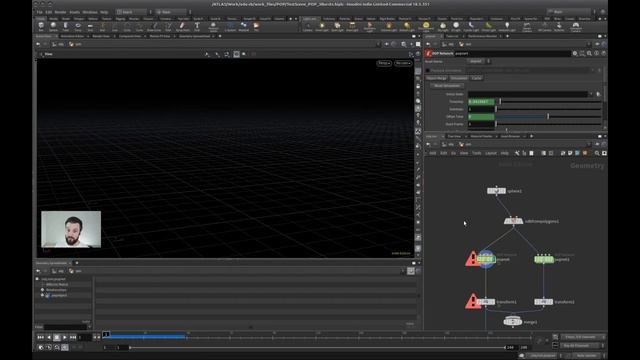Image resolution: width=640 pixels, height=360 pixels.
Task: Toggle display flag on popnet node
Action: pyautogui.click(x=493, y=260)
